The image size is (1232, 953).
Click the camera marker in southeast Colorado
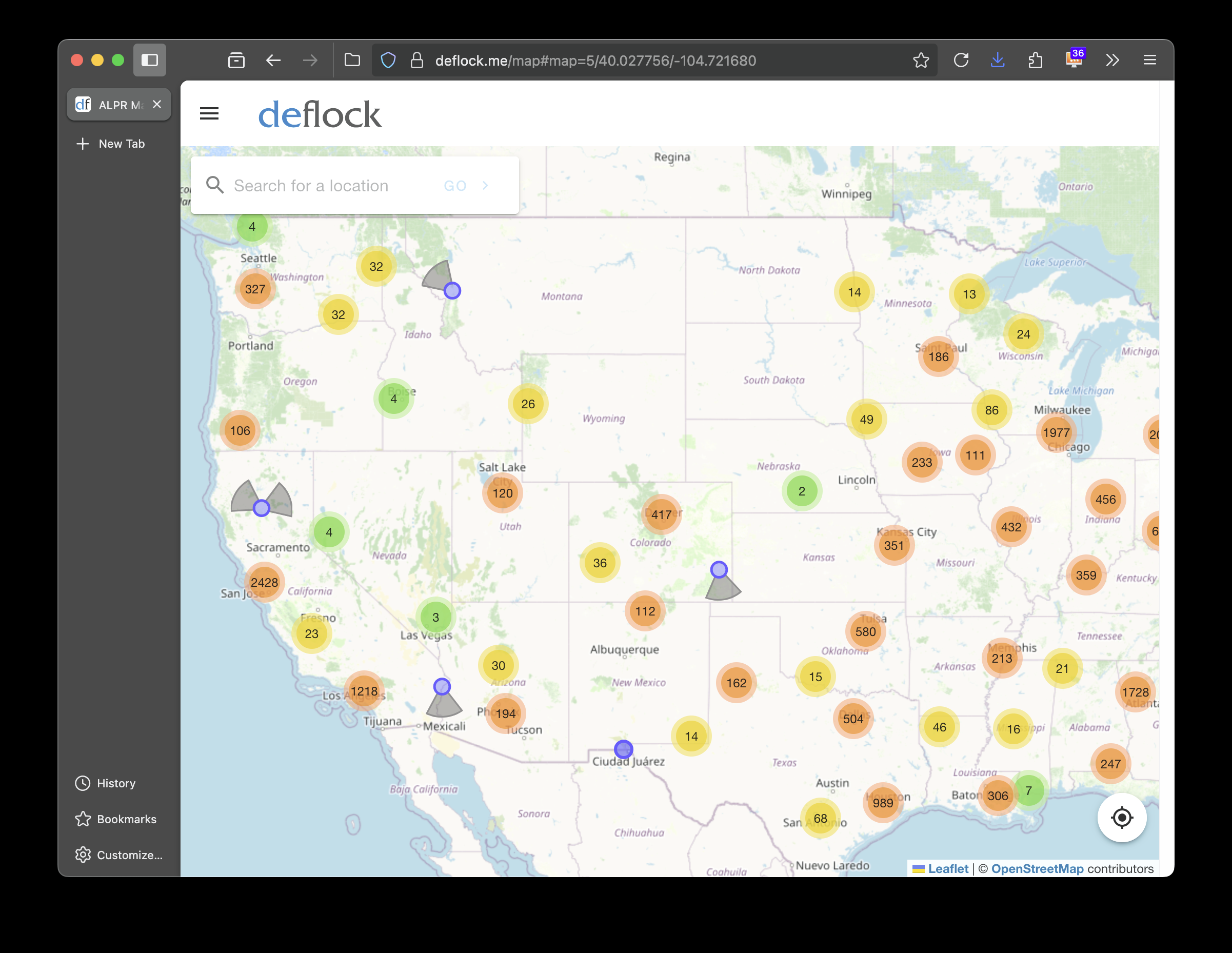[719, 570]
